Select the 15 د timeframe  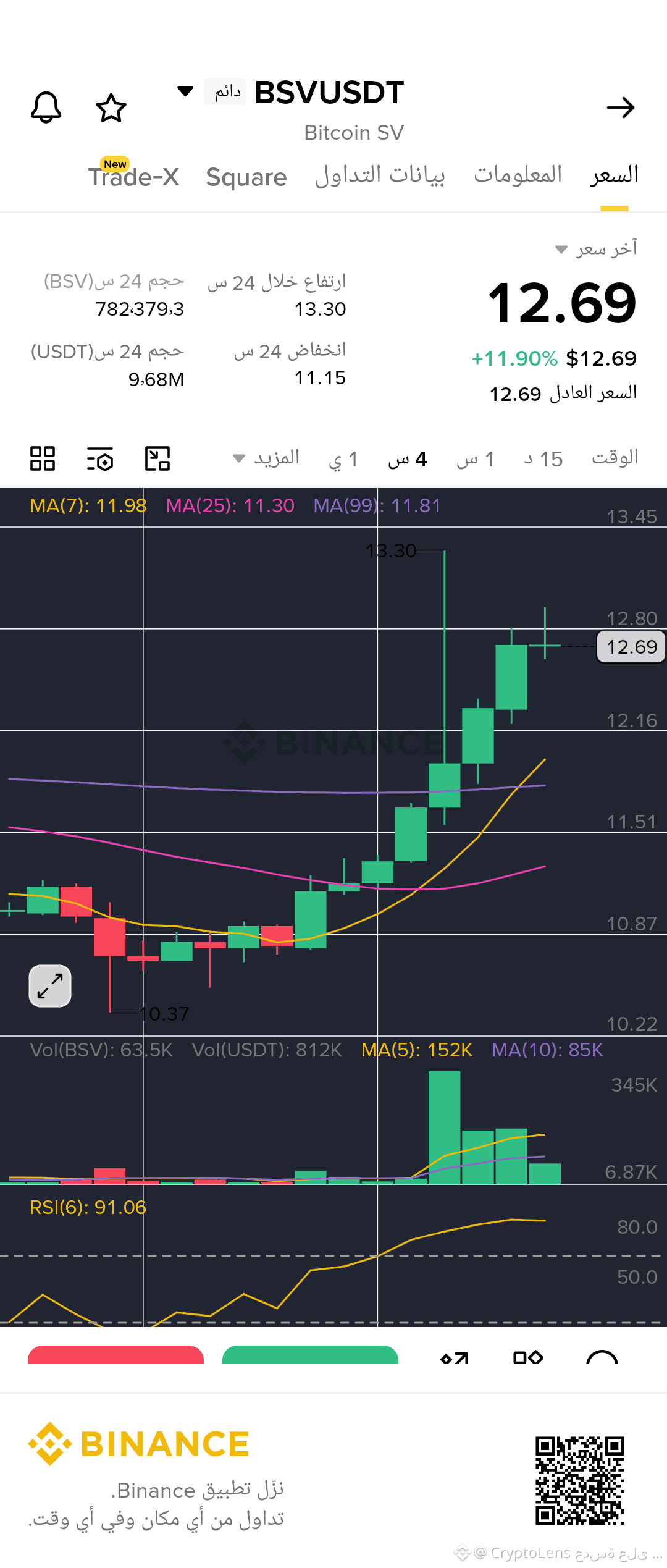point(543,459)
